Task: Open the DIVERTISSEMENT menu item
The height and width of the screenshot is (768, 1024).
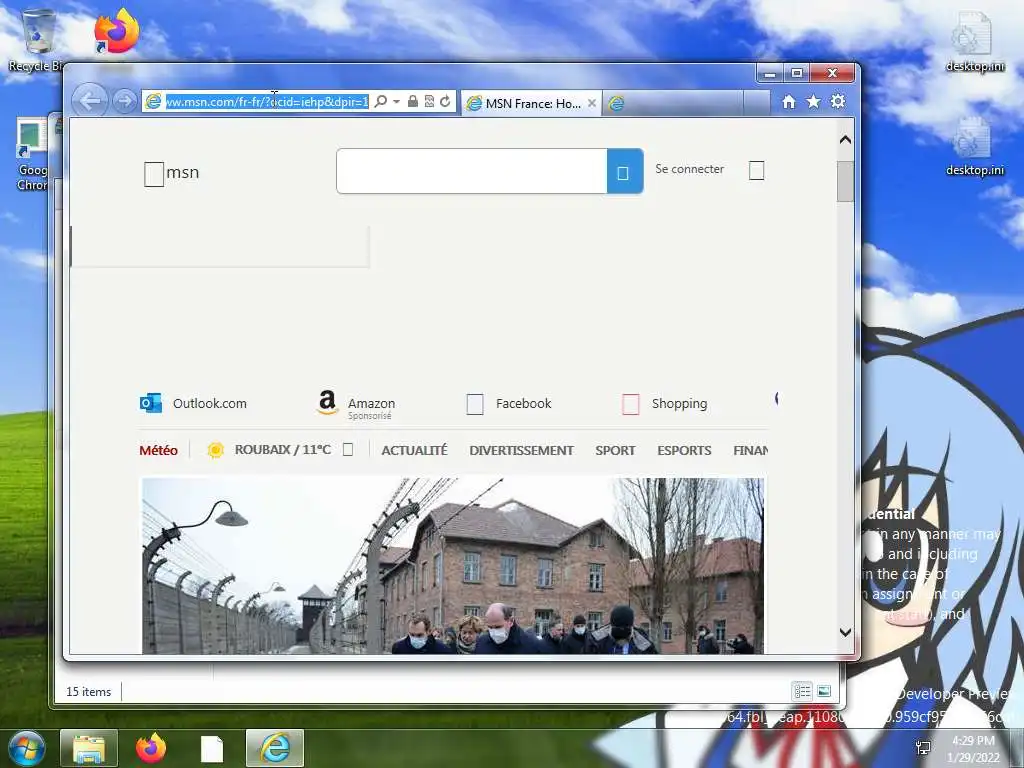Action: pyautogui.click(x=521, y=450)
